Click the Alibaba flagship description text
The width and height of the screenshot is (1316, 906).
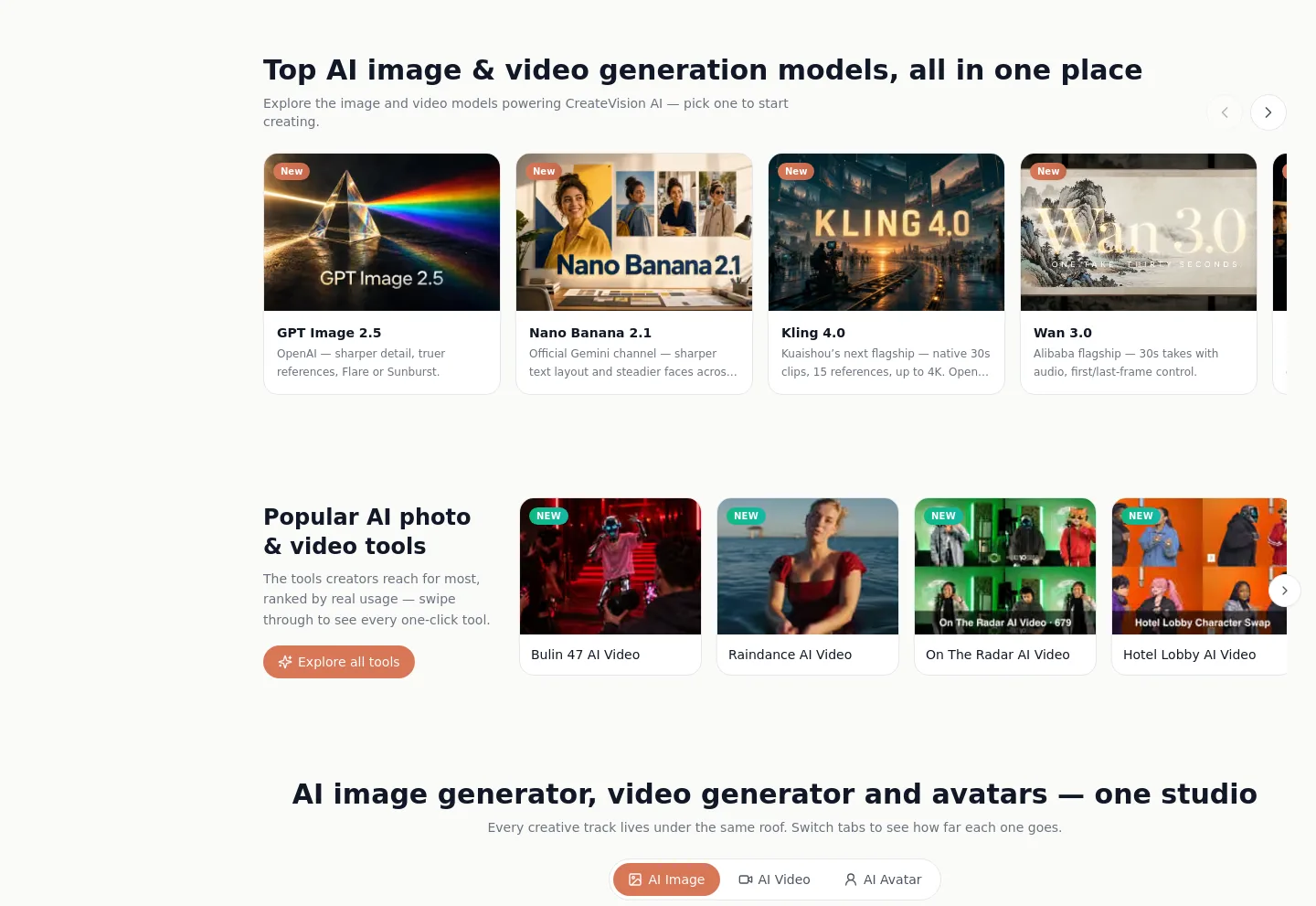pos(1126,363)
